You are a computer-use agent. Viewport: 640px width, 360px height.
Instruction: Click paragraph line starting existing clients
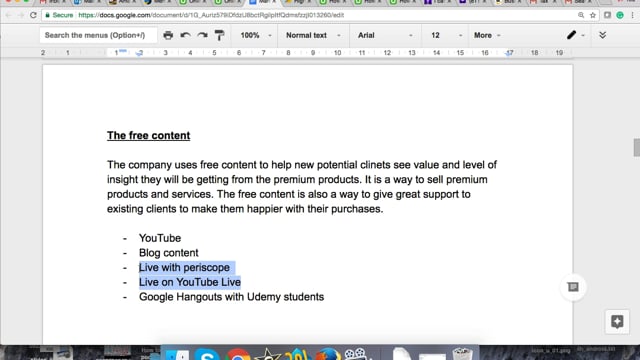[245, 209]
